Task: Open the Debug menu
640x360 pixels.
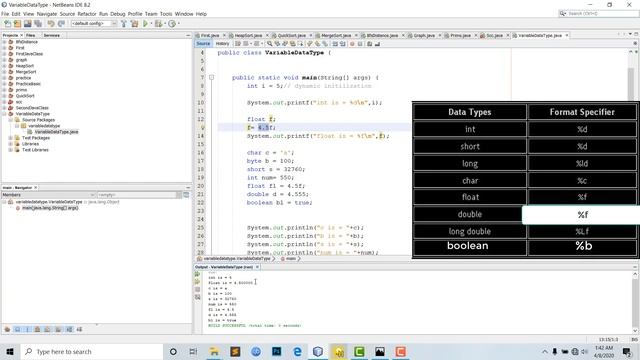Action: [118, 14]
